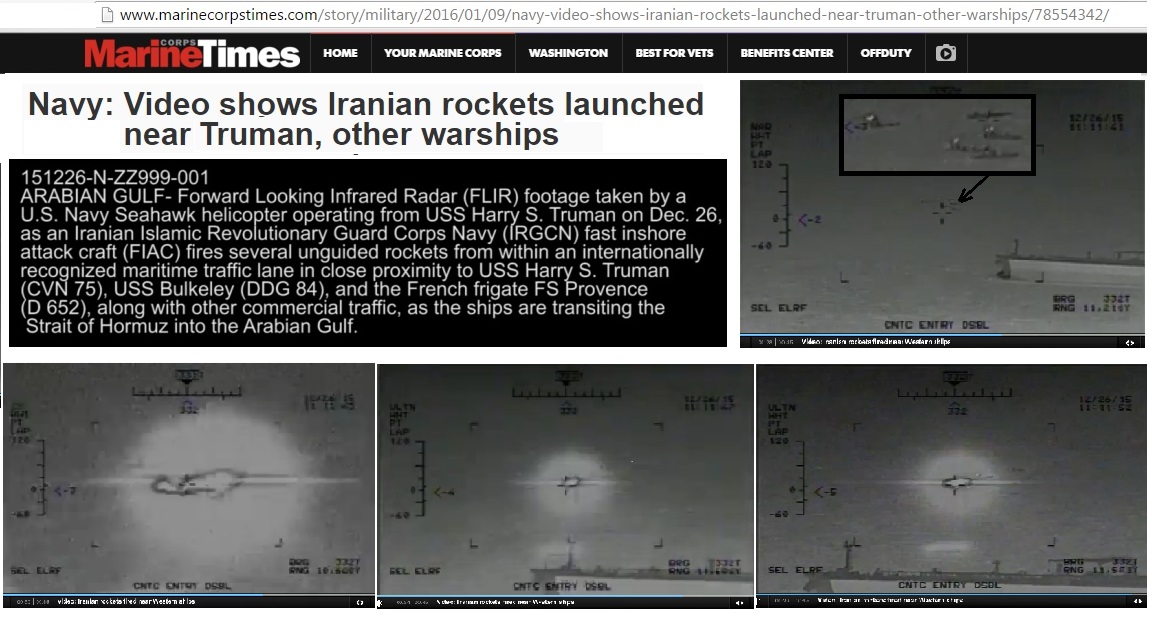Seek on the bottom-middle video progress bar

(x=565, y=596)
